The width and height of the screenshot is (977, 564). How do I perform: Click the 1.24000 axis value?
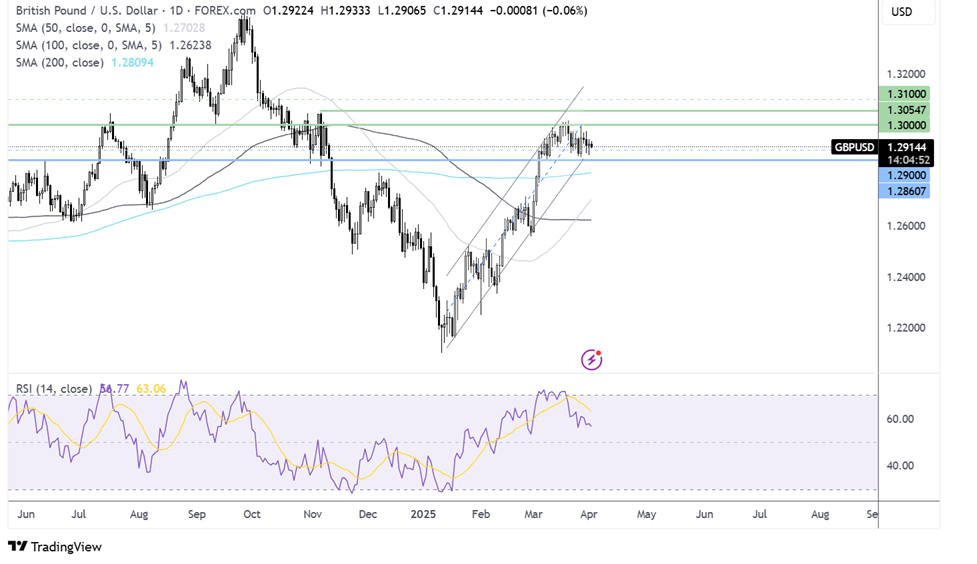(x=906, y=277)
